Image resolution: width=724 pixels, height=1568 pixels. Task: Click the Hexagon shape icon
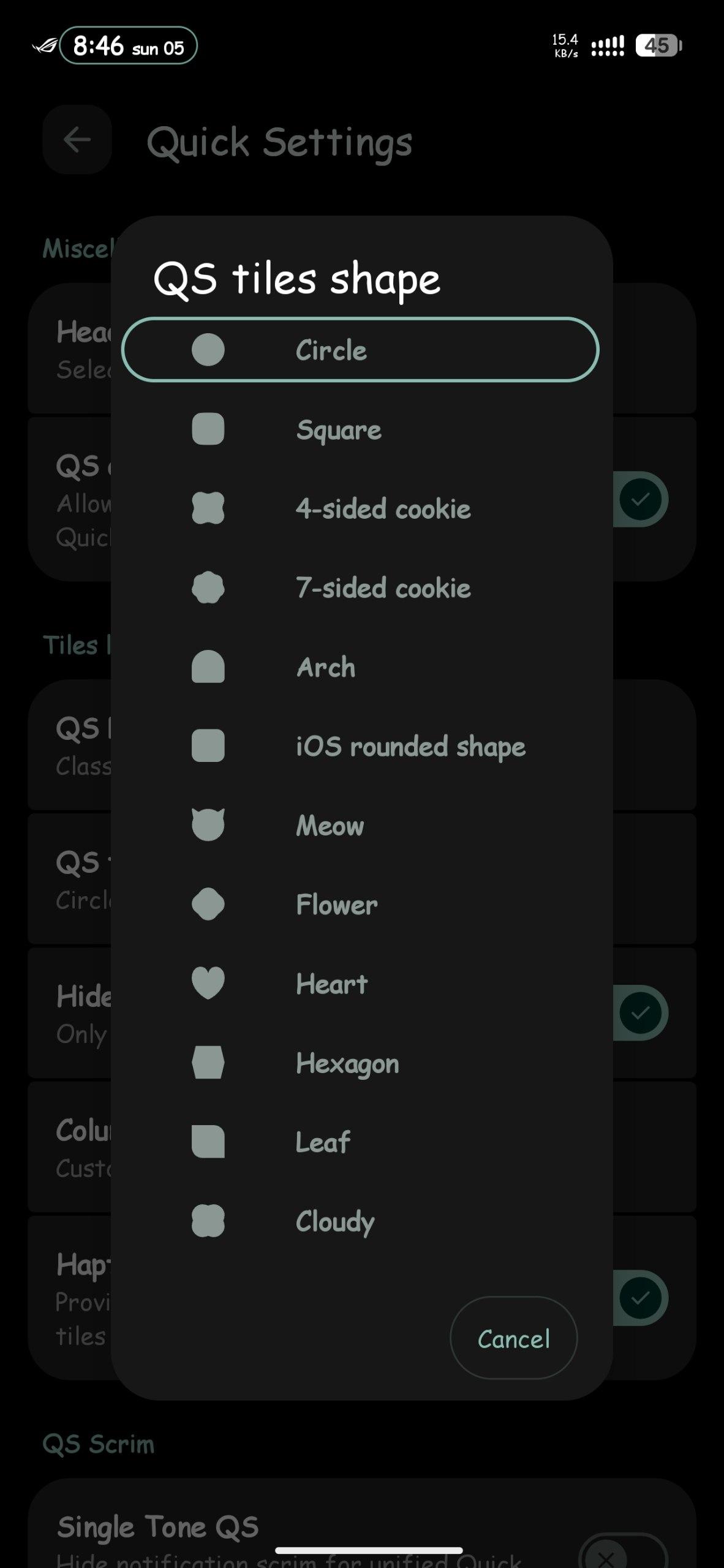[208, 1062]
